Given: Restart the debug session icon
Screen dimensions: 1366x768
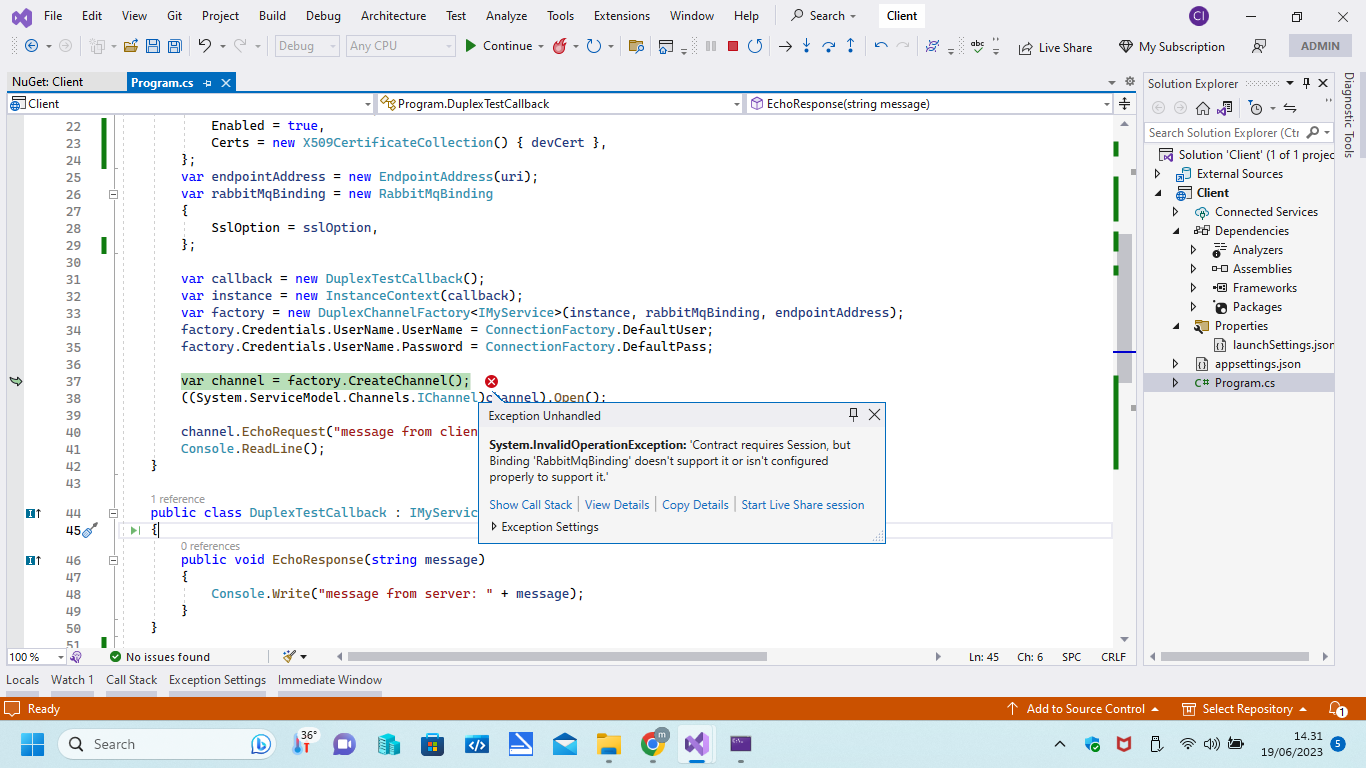Looking at the screenshot, I should click(x=756, y=46).
